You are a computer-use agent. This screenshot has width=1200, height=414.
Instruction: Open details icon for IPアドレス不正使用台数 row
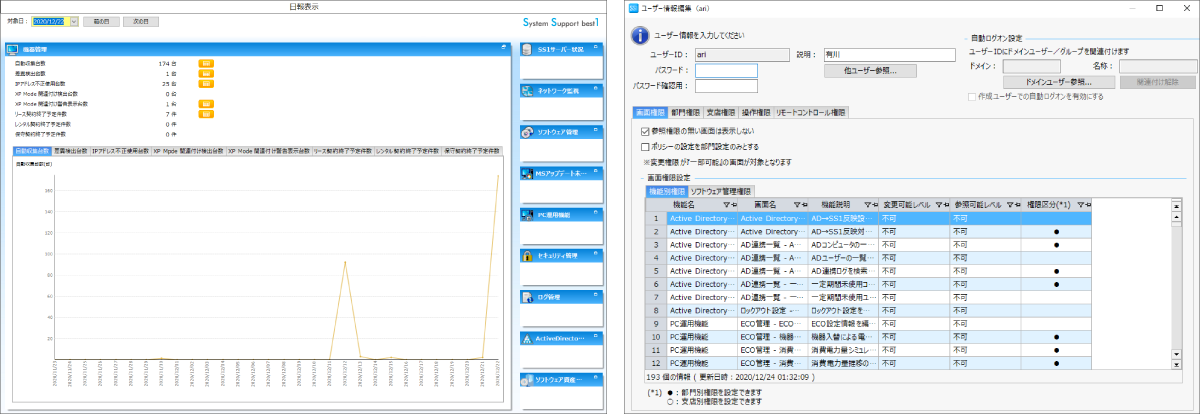206,83
